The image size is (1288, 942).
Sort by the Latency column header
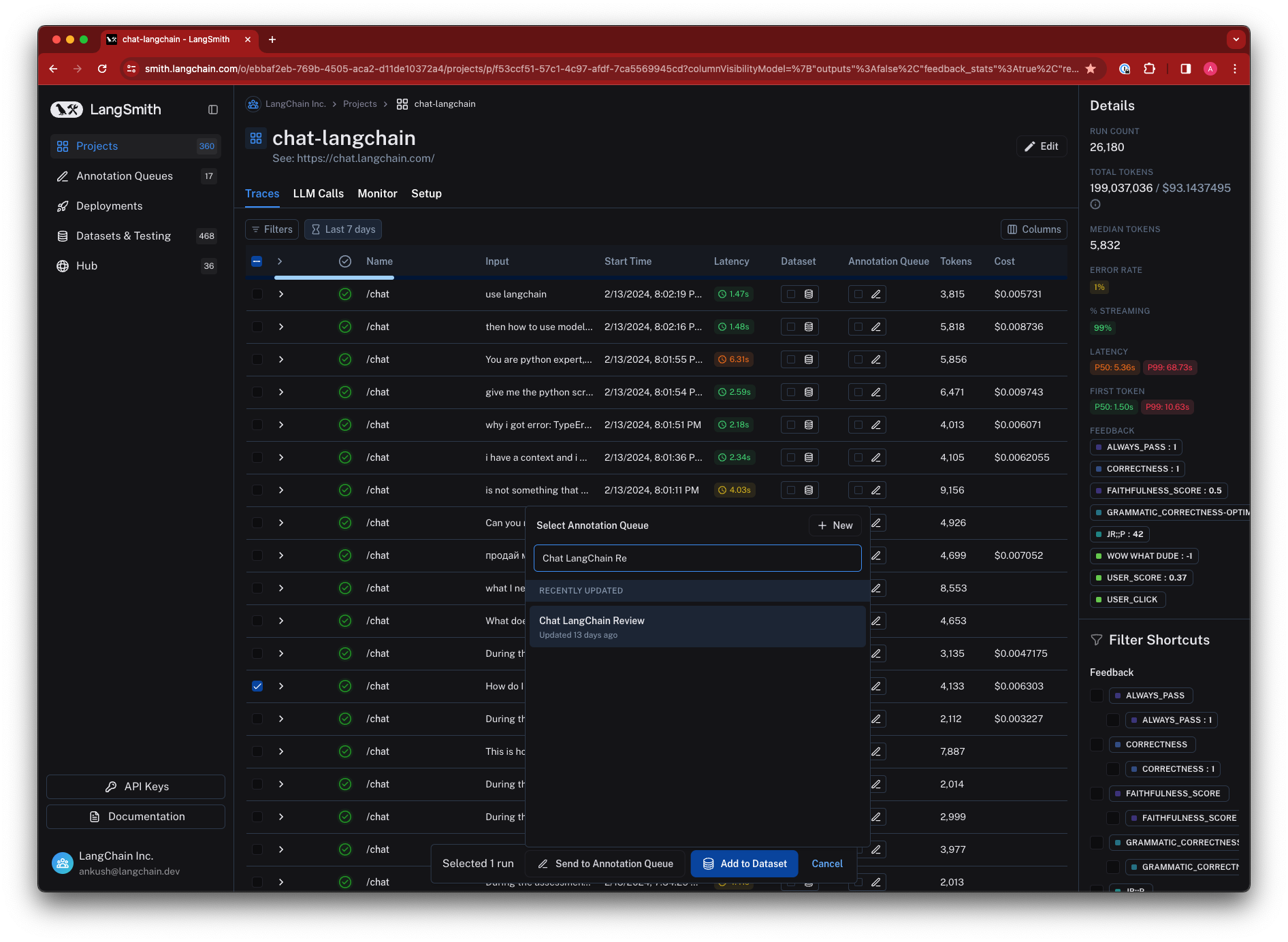[x=731, y=261]
